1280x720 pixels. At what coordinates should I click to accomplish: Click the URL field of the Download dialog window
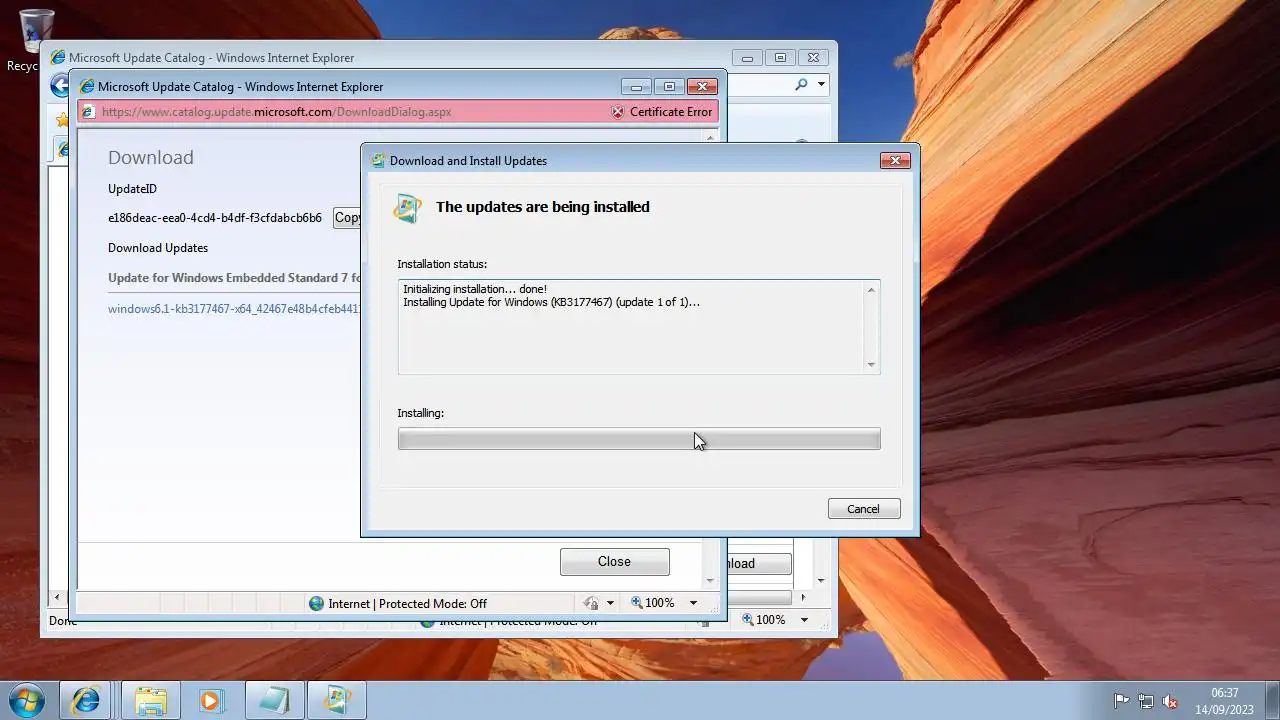[340, 112]
